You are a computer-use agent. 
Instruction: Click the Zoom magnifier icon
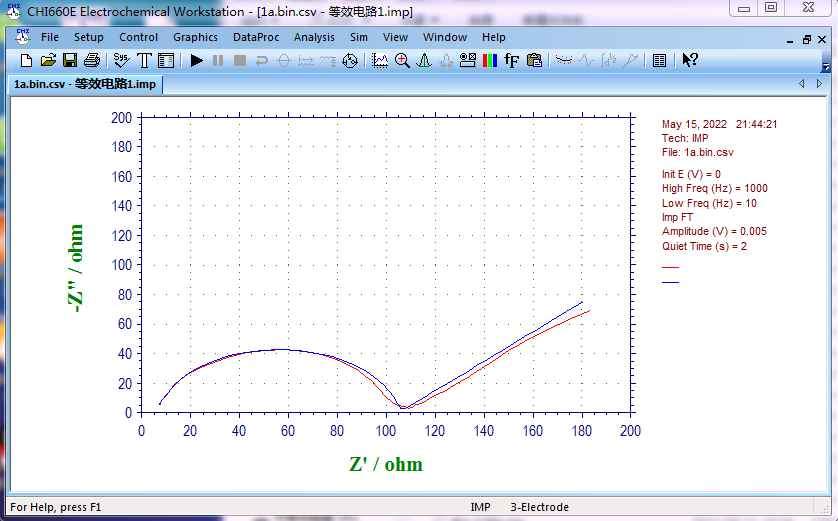coord(402,61)
